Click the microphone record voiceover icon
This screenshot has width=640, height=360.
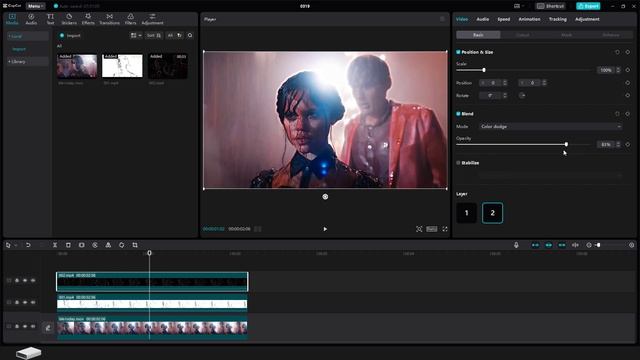coord(516,245)
